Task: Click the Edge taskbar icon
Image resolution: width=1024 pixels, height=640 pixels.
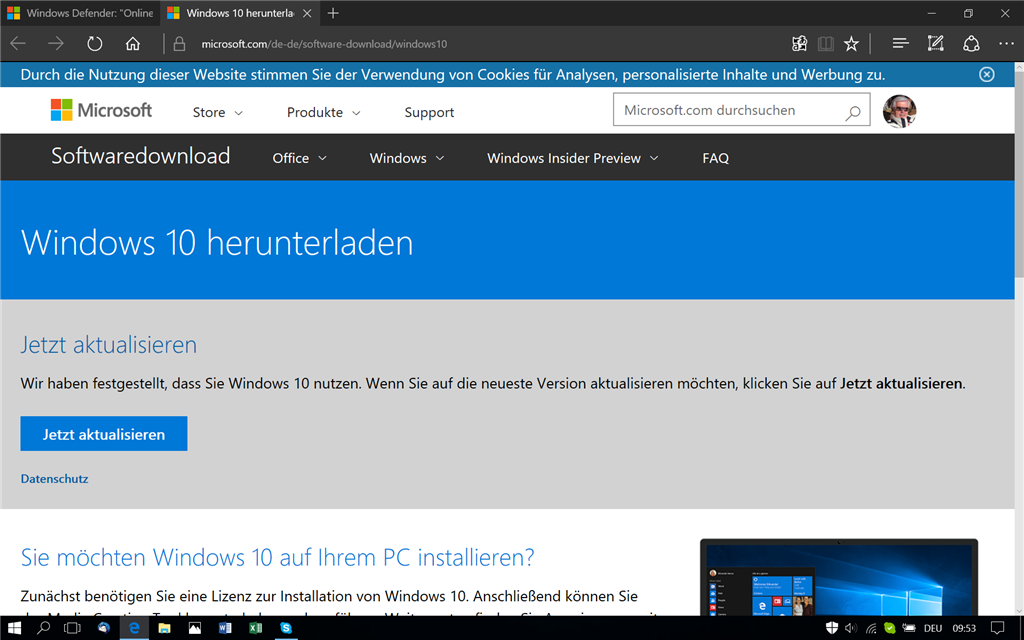Action: click(134, 628)
